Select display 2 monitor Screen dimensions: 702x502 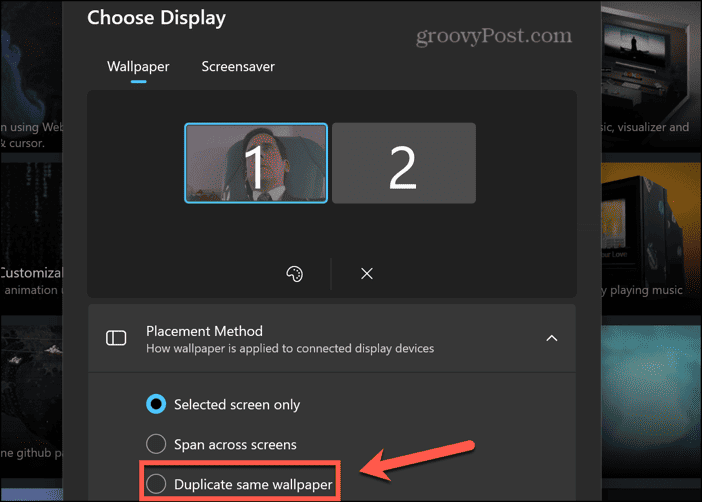404,163
